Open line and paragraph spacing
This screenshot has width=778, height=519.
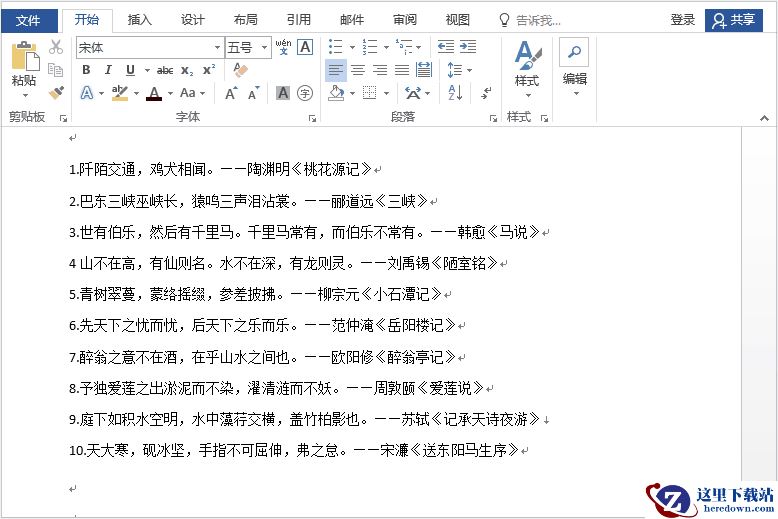[x=455, y=70]
